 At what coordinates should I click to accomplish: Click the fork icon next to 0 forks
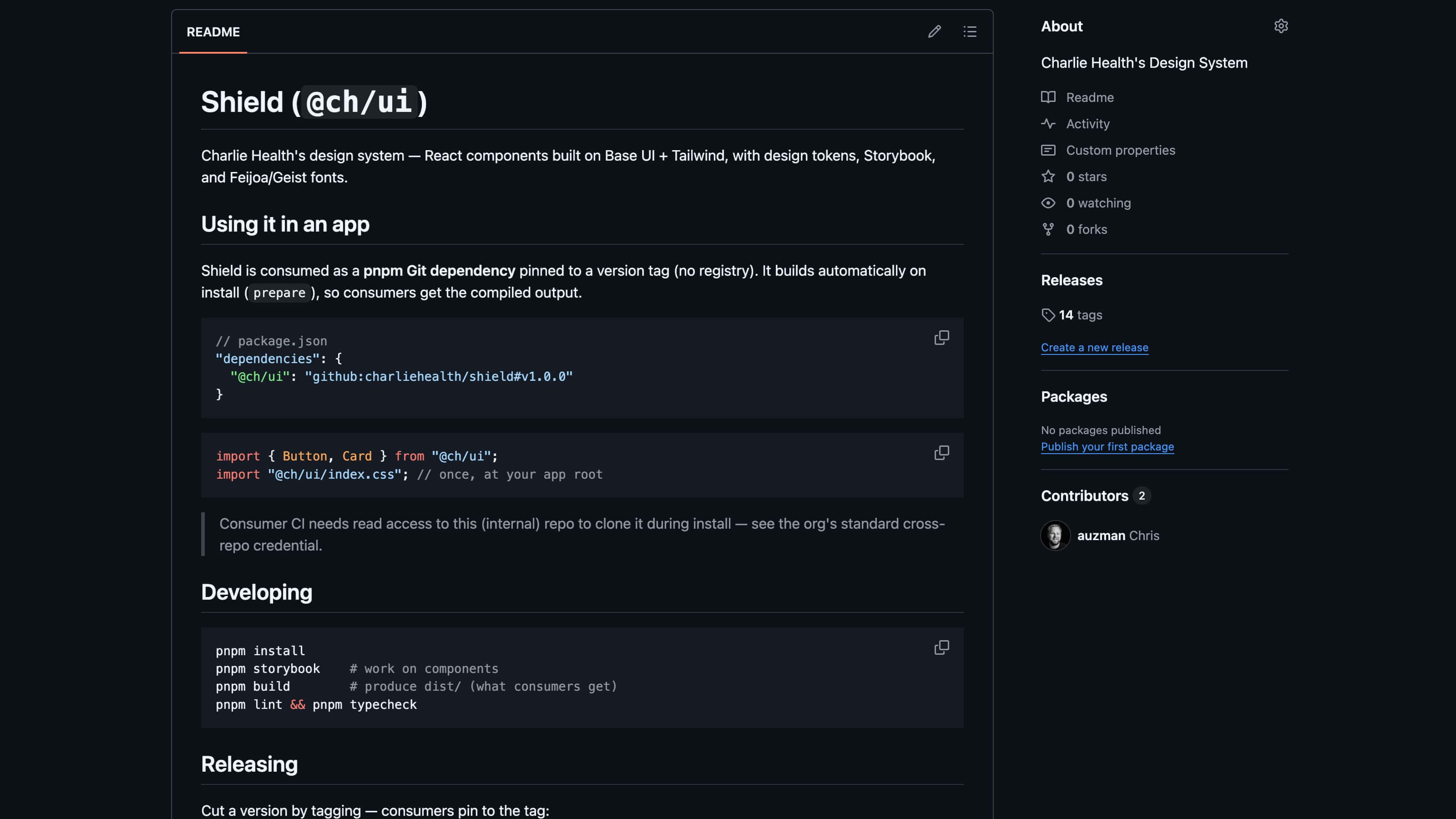coord(1048,229)
